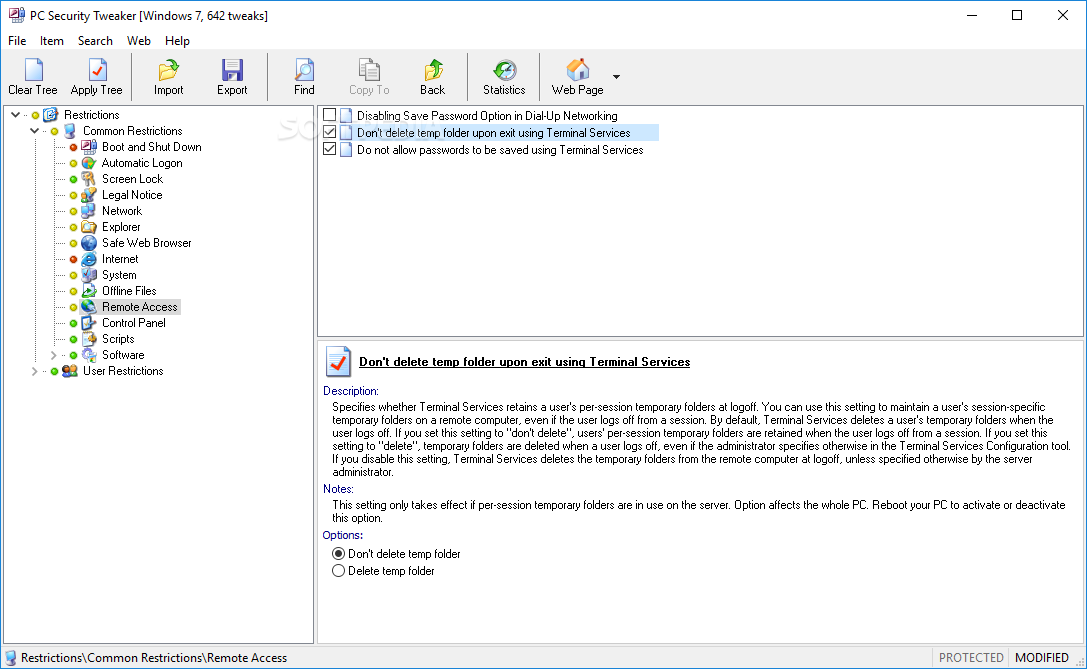Expand the User Restrictions node
The image size is (1087, 669).
(34, 371)
